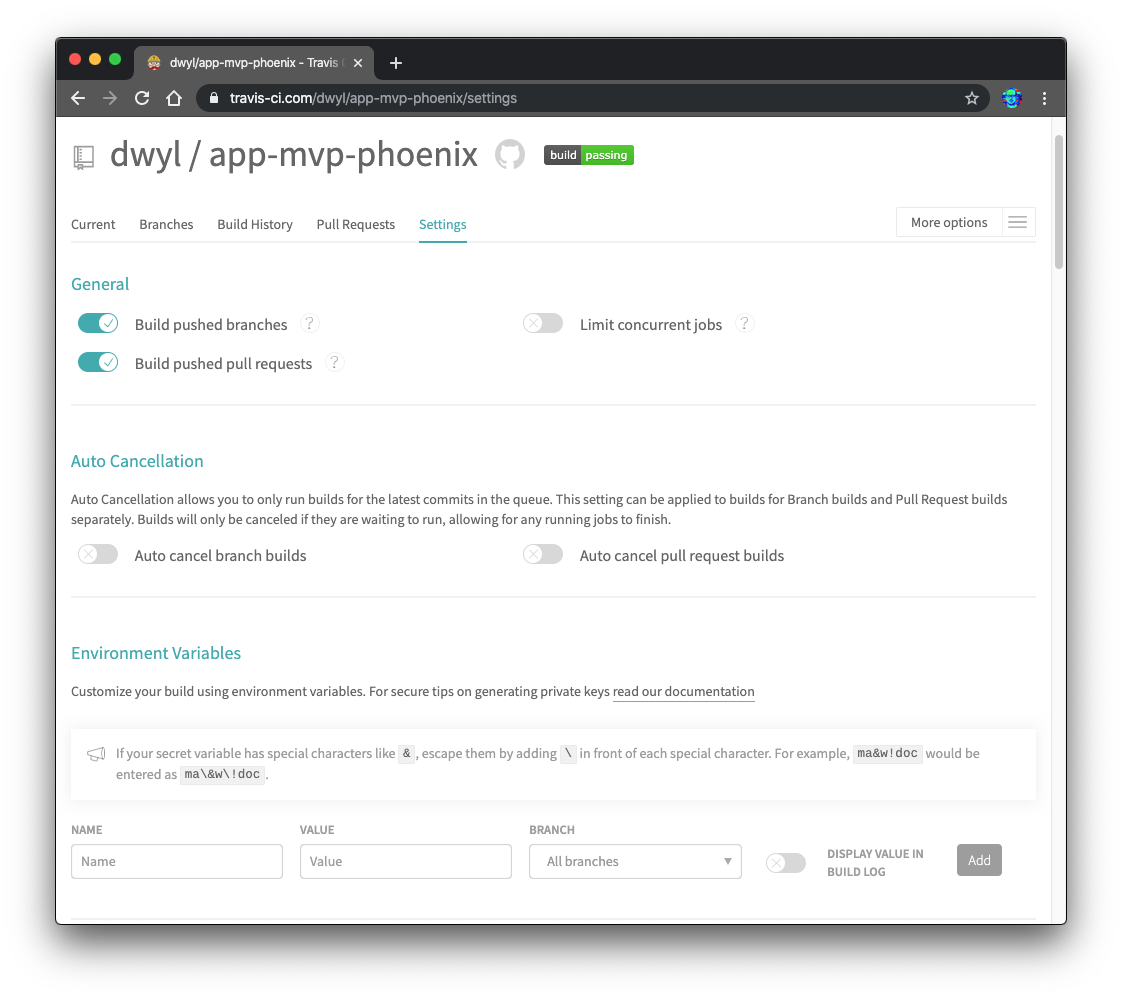
Task: Click the repository book icon in header
Action: (x=83, y=156)
